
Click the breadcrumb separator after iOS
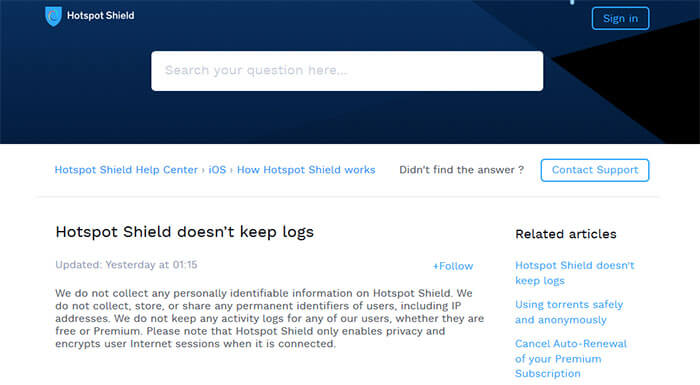231,170
